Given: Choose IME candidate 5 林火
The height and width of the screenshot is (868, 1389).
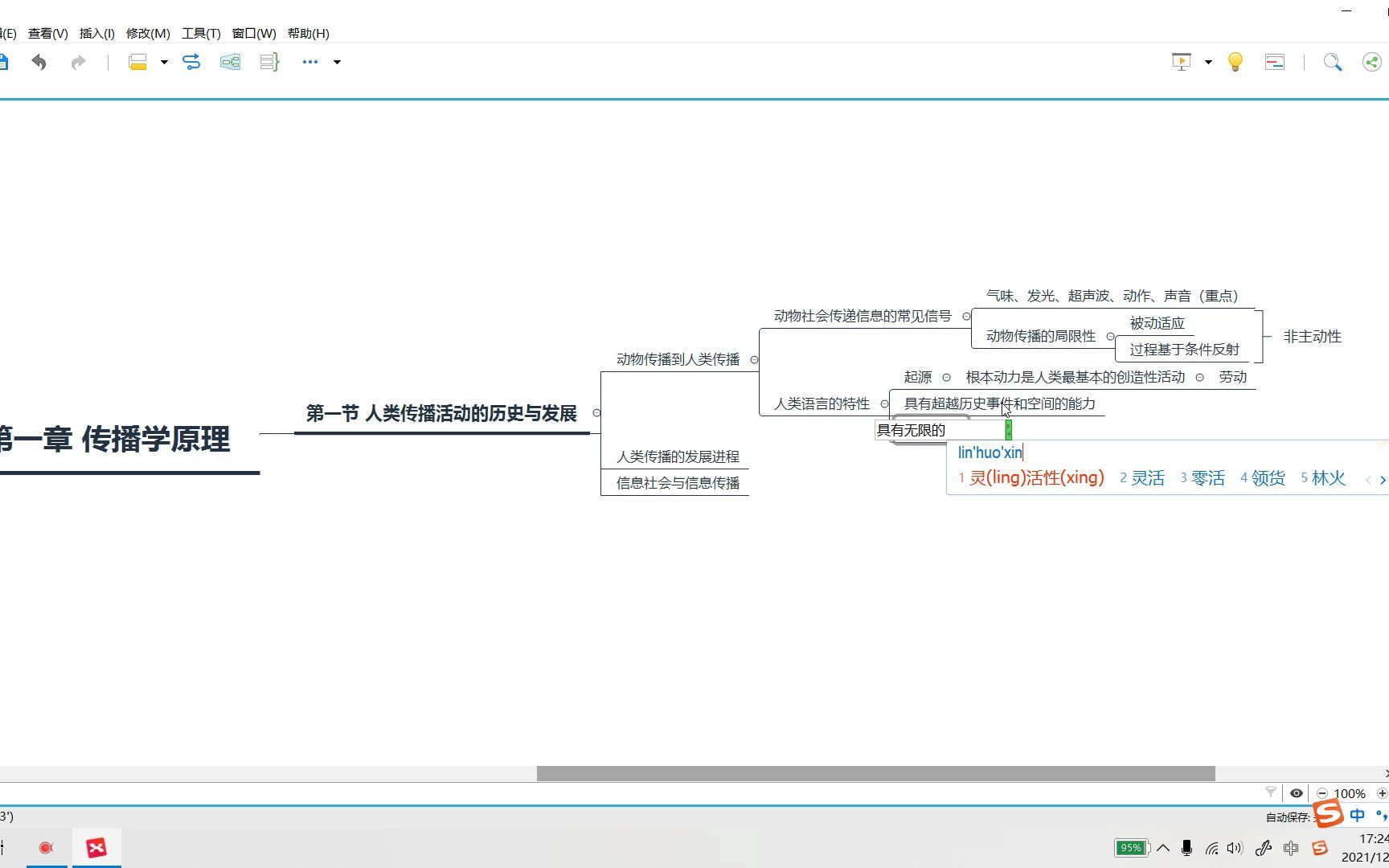Looking at the screenshot, I should 1323,478.
